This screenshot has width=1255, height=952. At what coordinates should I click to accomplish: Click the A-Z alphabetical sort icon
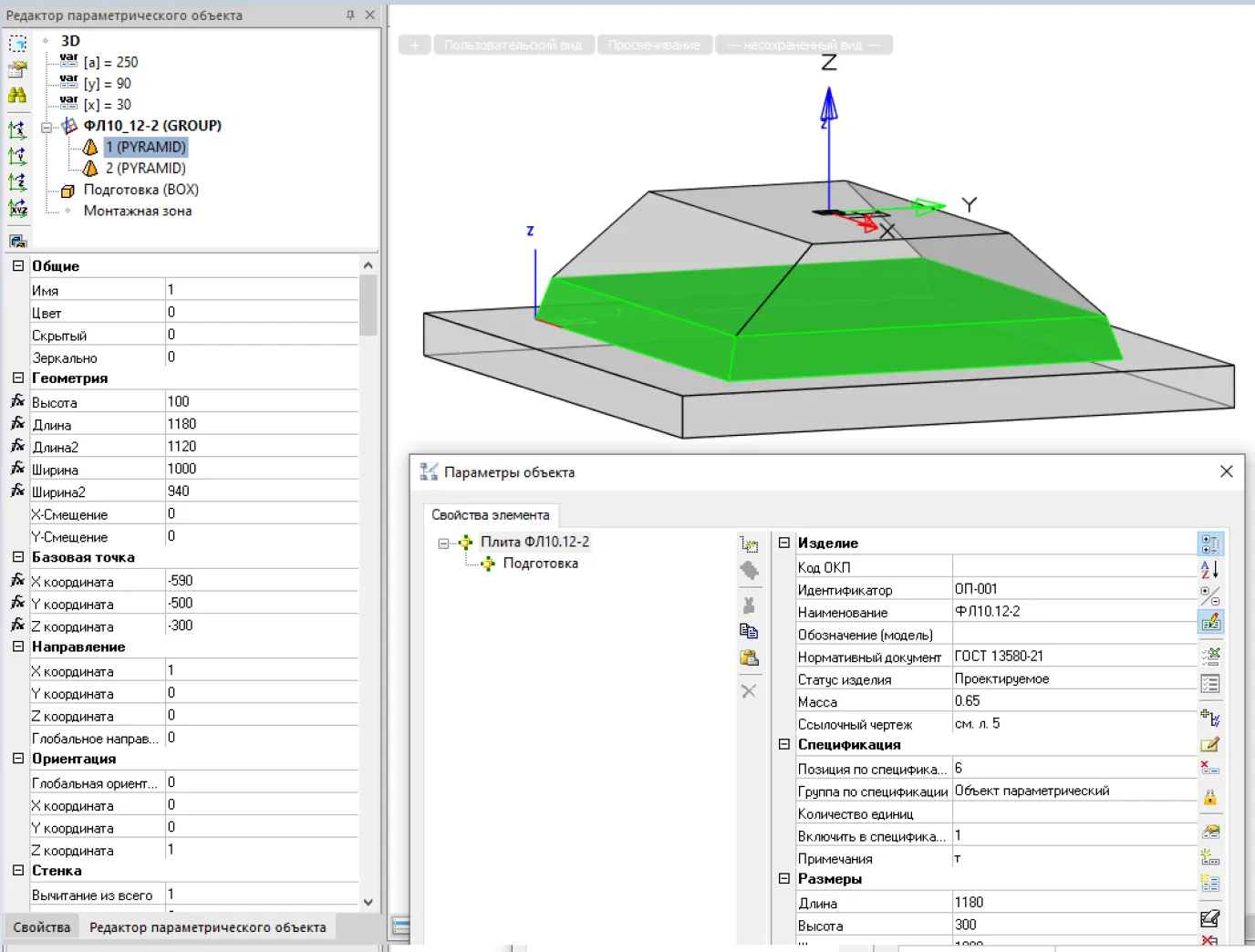pos(1209,570)
